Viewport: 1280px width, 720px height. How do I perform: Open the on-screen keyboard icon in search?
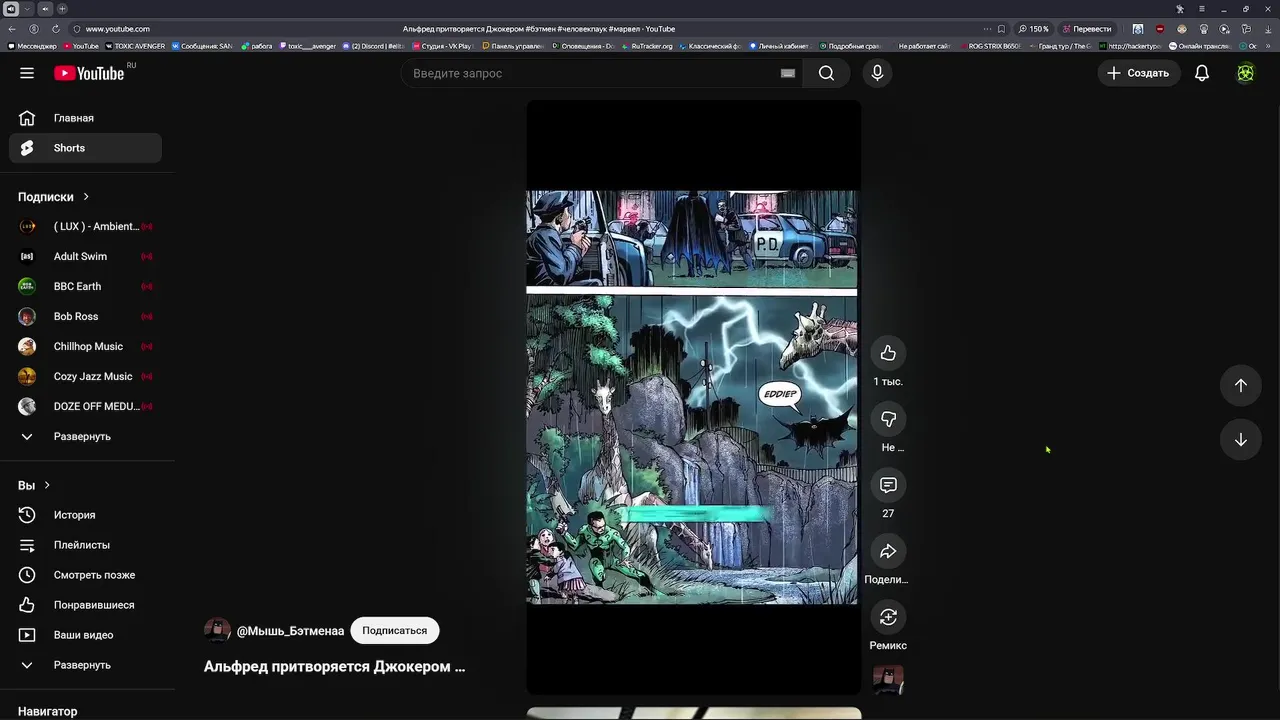[788, 73]
